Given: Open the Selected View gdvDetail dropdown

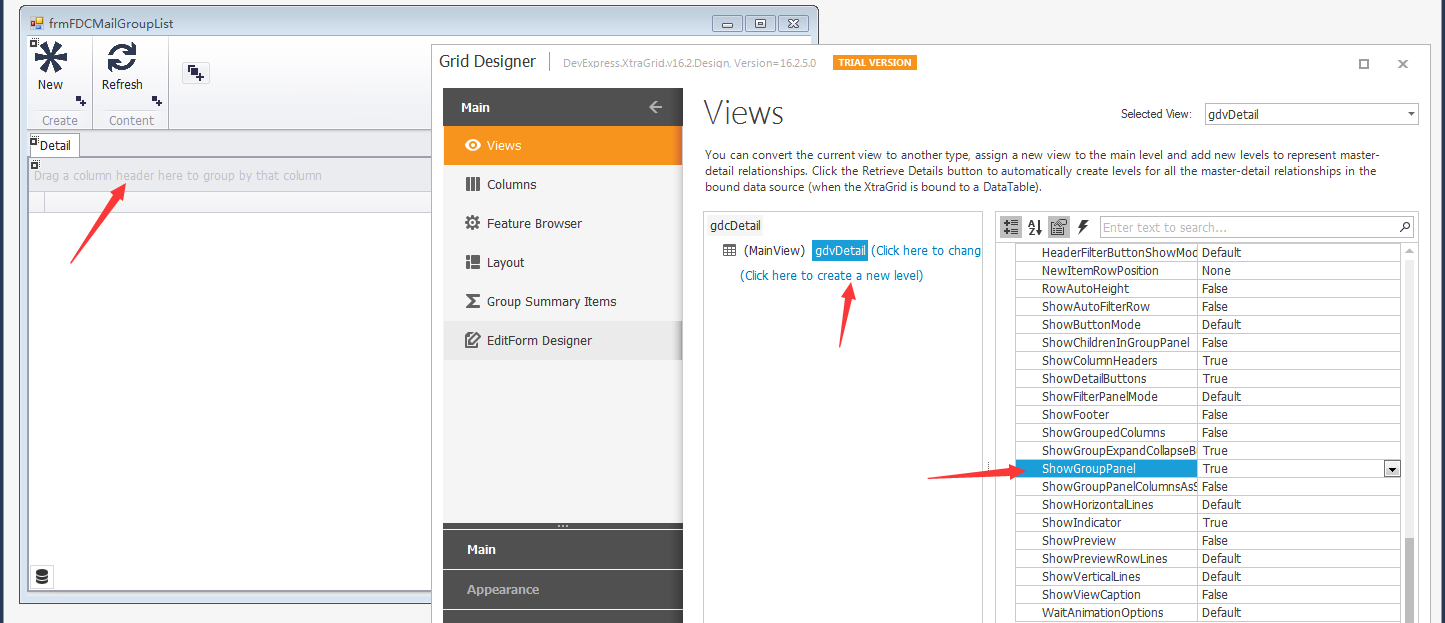Looking at the screenshot, I should coord(1411,114).
